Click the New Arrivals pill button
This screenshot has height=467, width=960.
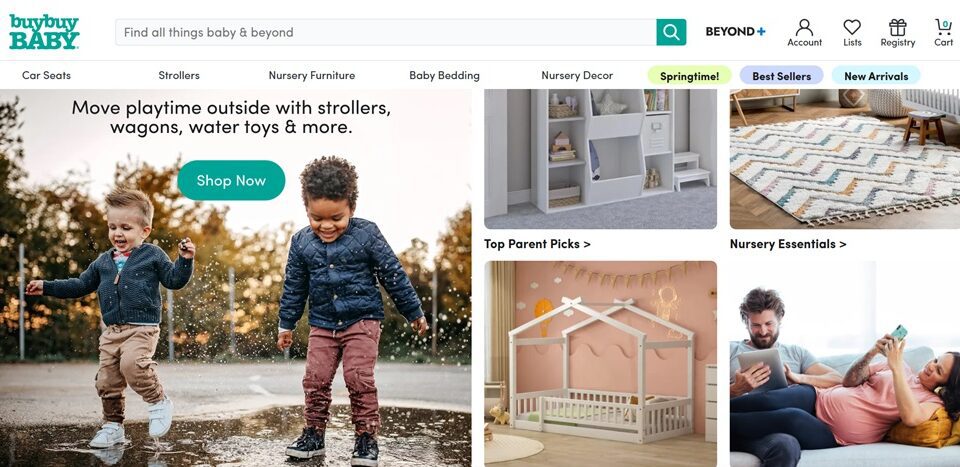tap(876, 76)
